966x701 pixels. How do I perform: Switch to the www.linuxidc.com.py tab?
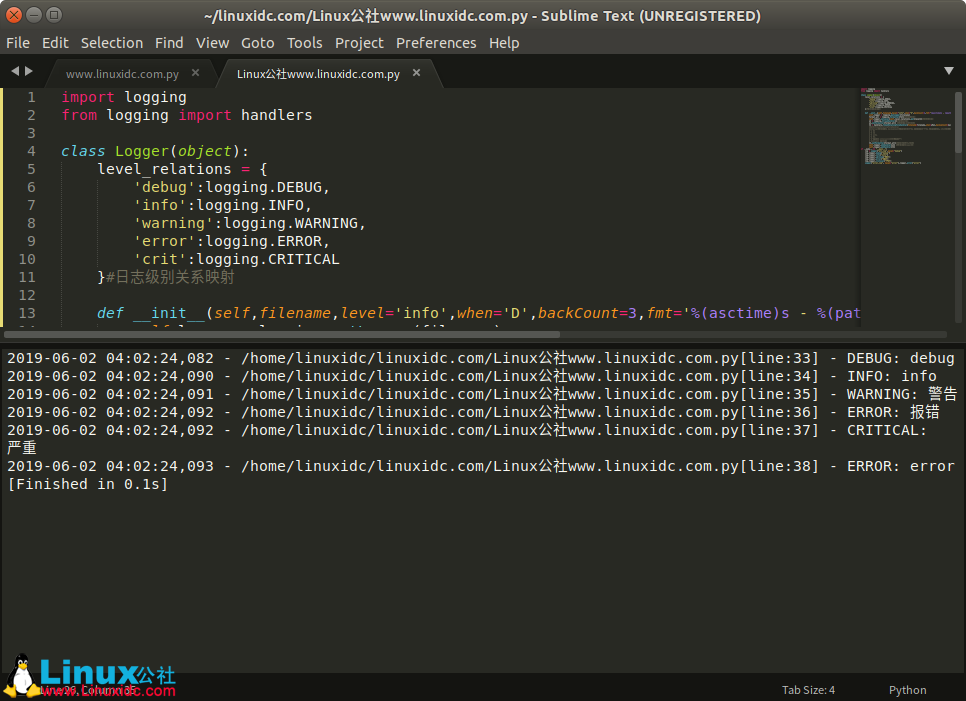[x=122, y=74]
